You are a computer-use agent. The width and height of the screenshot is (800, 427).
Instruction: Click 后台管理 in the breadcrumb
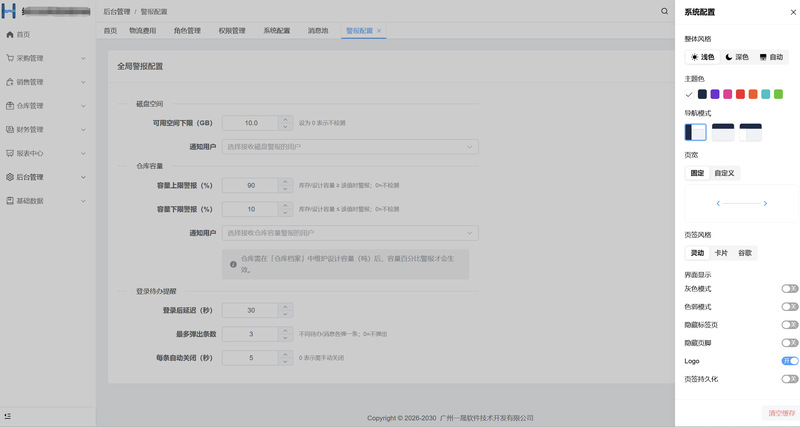[117, 11]
